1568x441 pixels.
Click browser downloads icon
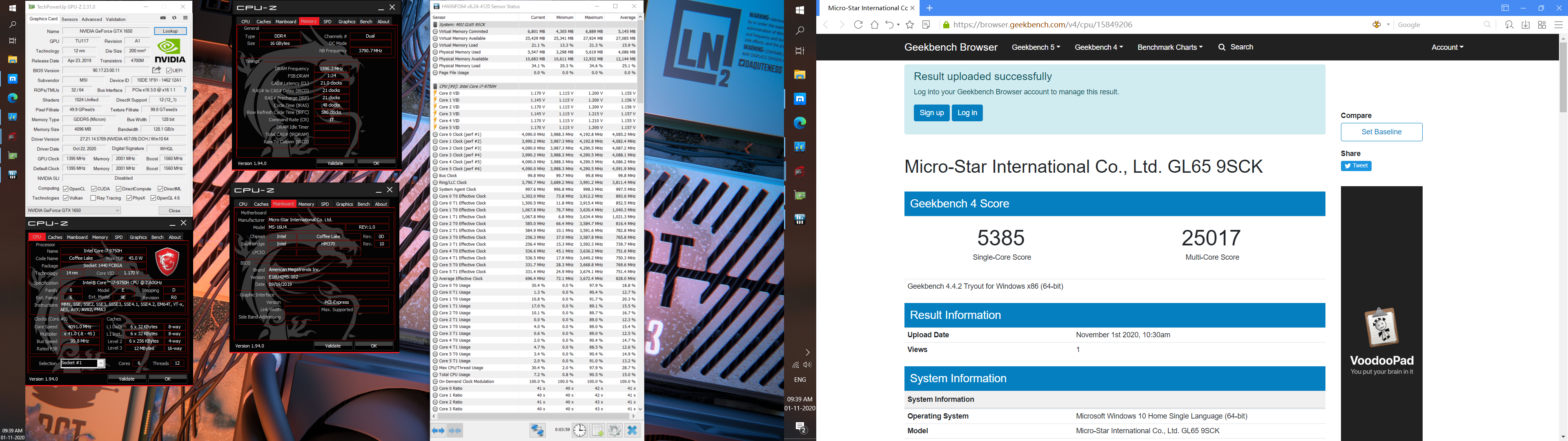click(1526, 25)
